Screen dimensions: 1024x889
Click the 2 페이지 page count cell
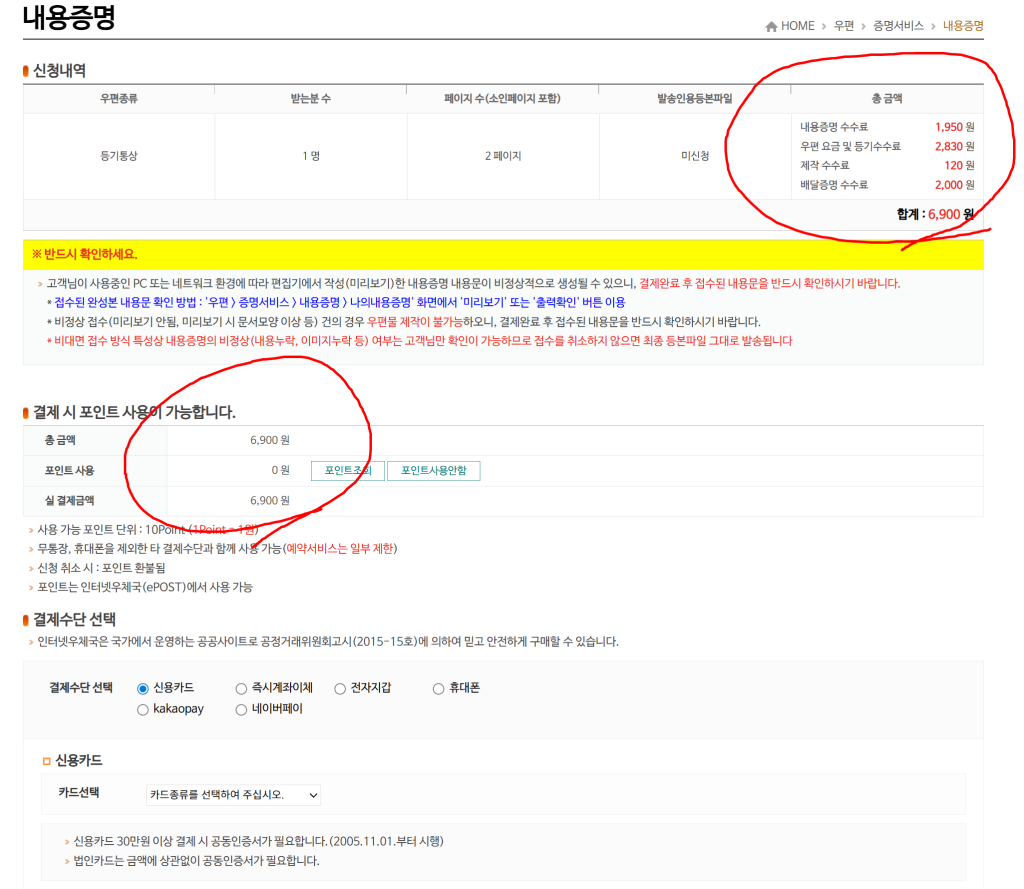point(503,156)
